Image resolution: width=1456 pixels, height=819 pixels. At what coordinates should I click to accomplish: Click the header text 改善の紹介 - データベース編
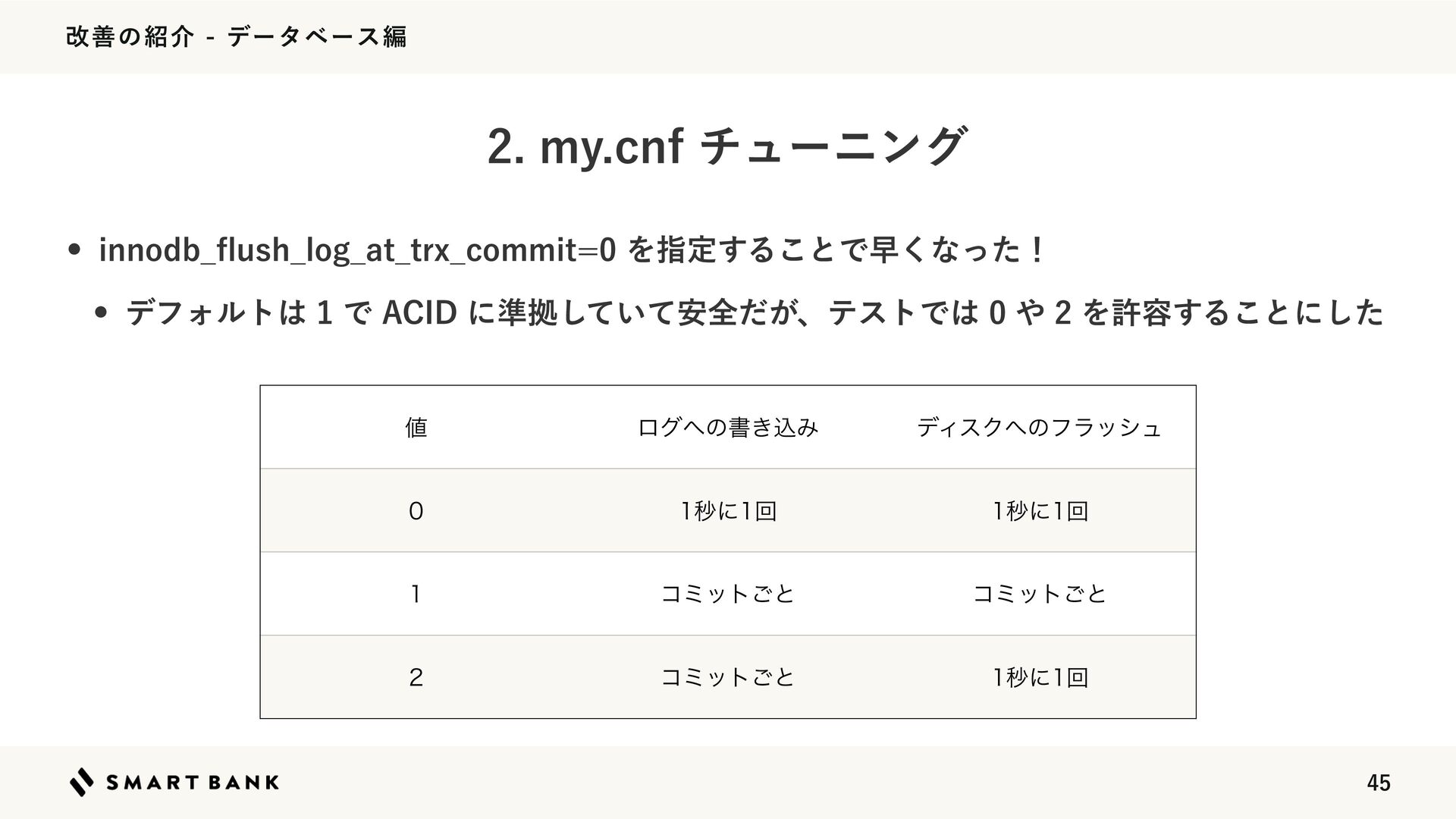pos(236,36)
